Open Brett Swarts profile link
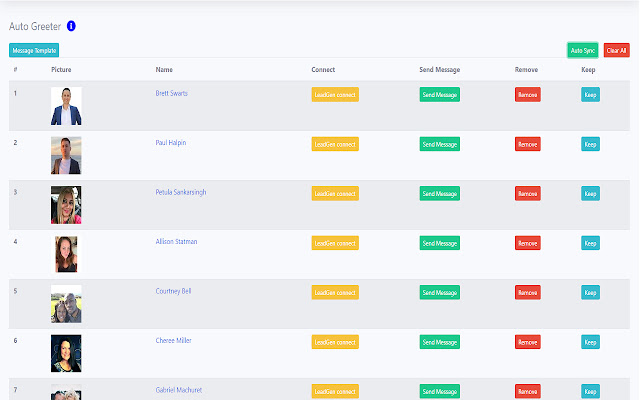This screenshot has width=640, height=400. 171,93
